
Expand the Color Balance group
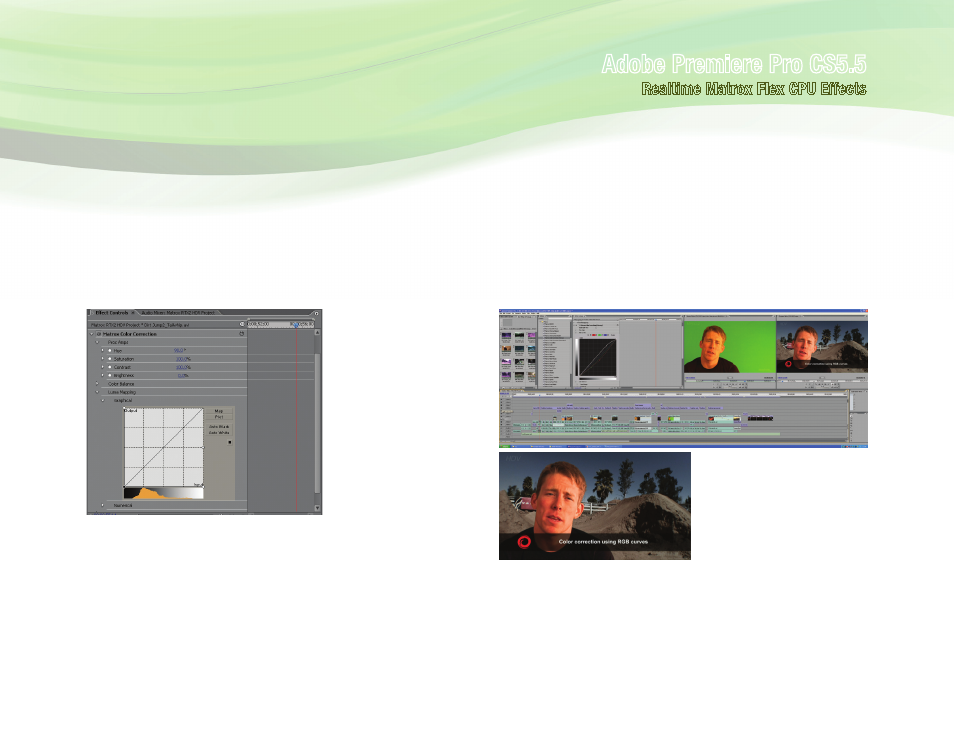[x=97, y=384]
